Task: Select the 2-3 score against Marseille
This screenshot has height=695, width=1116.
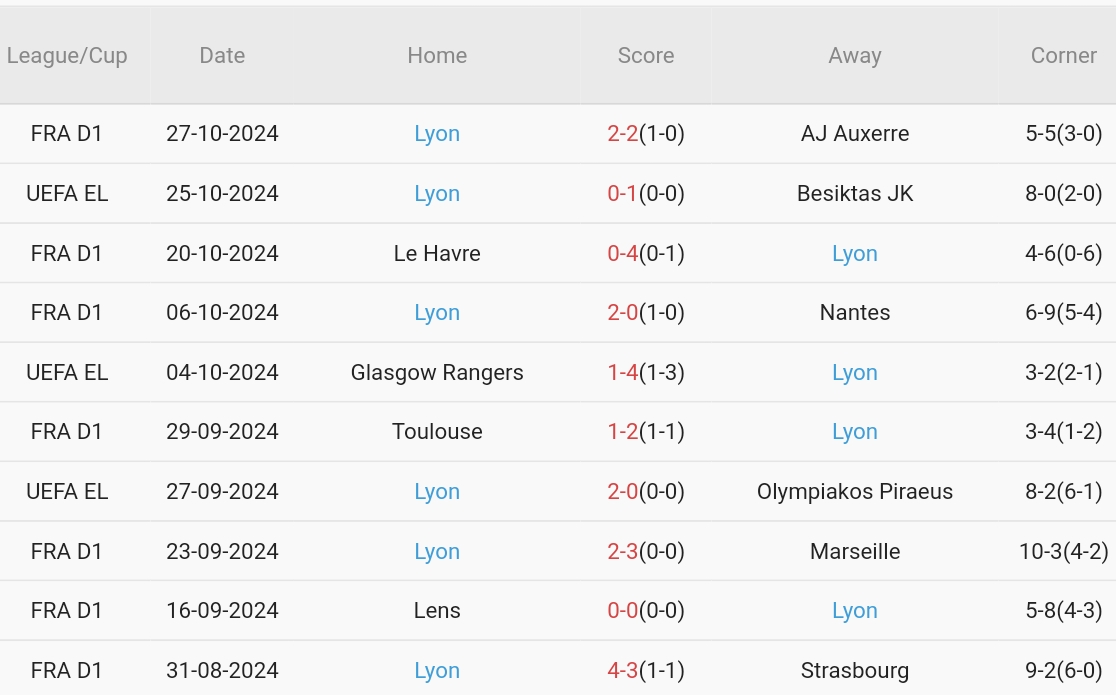Action: click(x=623, y=552)
